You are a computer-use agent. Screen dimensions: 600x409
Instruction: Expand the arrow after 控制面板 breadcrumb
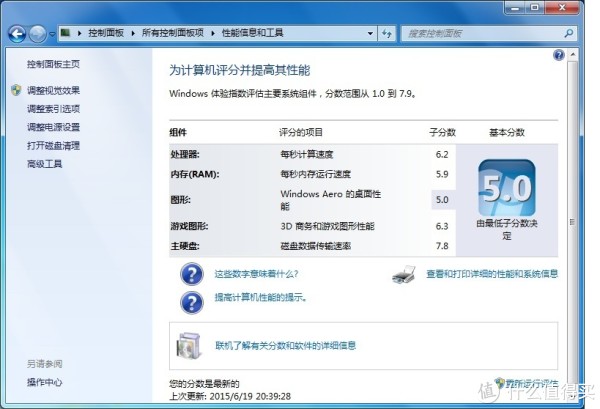coord(133,33)
